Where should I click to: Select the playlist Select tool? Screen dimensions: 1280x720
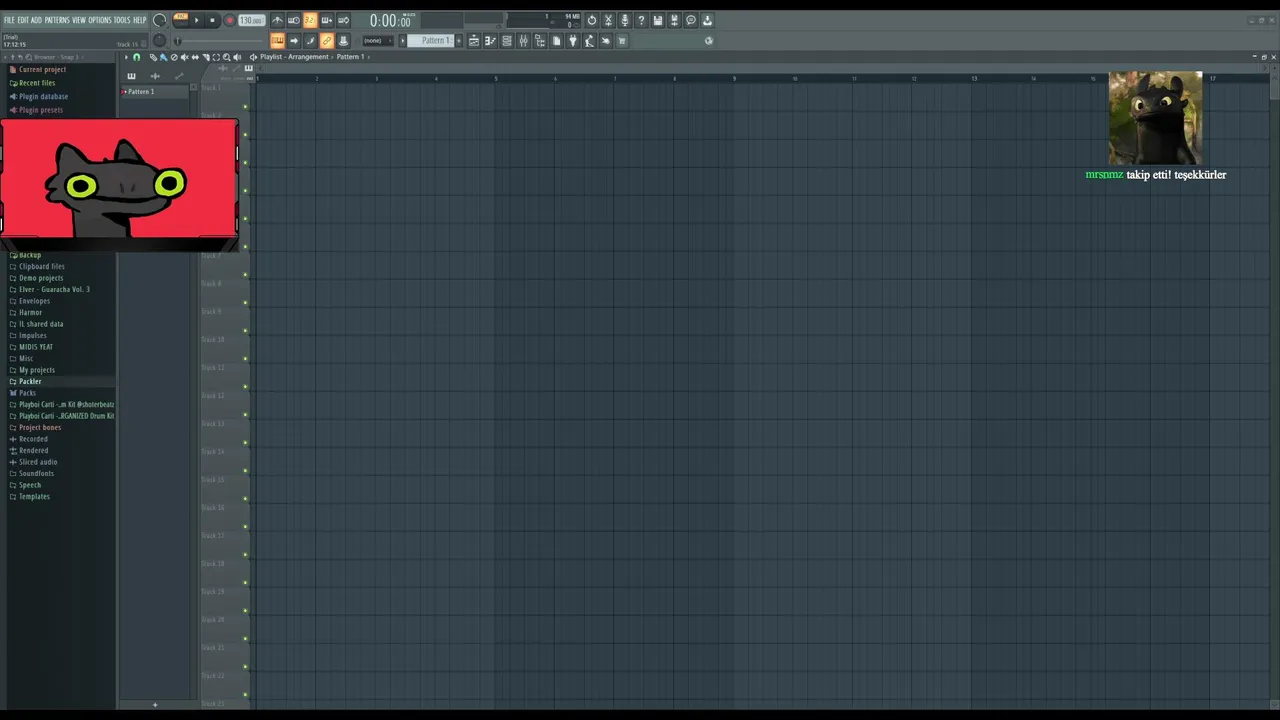[x=216, y=57]
